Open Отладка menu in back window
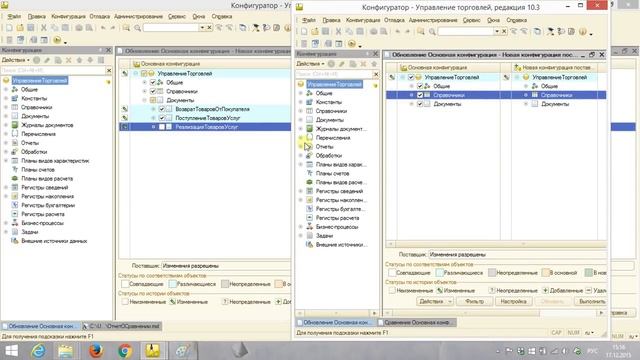The width and height of the screenshot is (640, 360). click(100, 16)
